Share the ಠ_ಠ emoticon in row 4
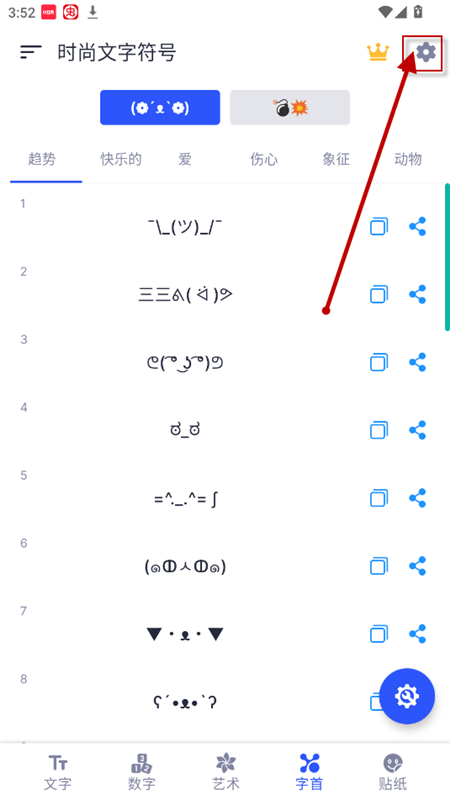Viewport: 450px width, 799px height. coord(417,430)
